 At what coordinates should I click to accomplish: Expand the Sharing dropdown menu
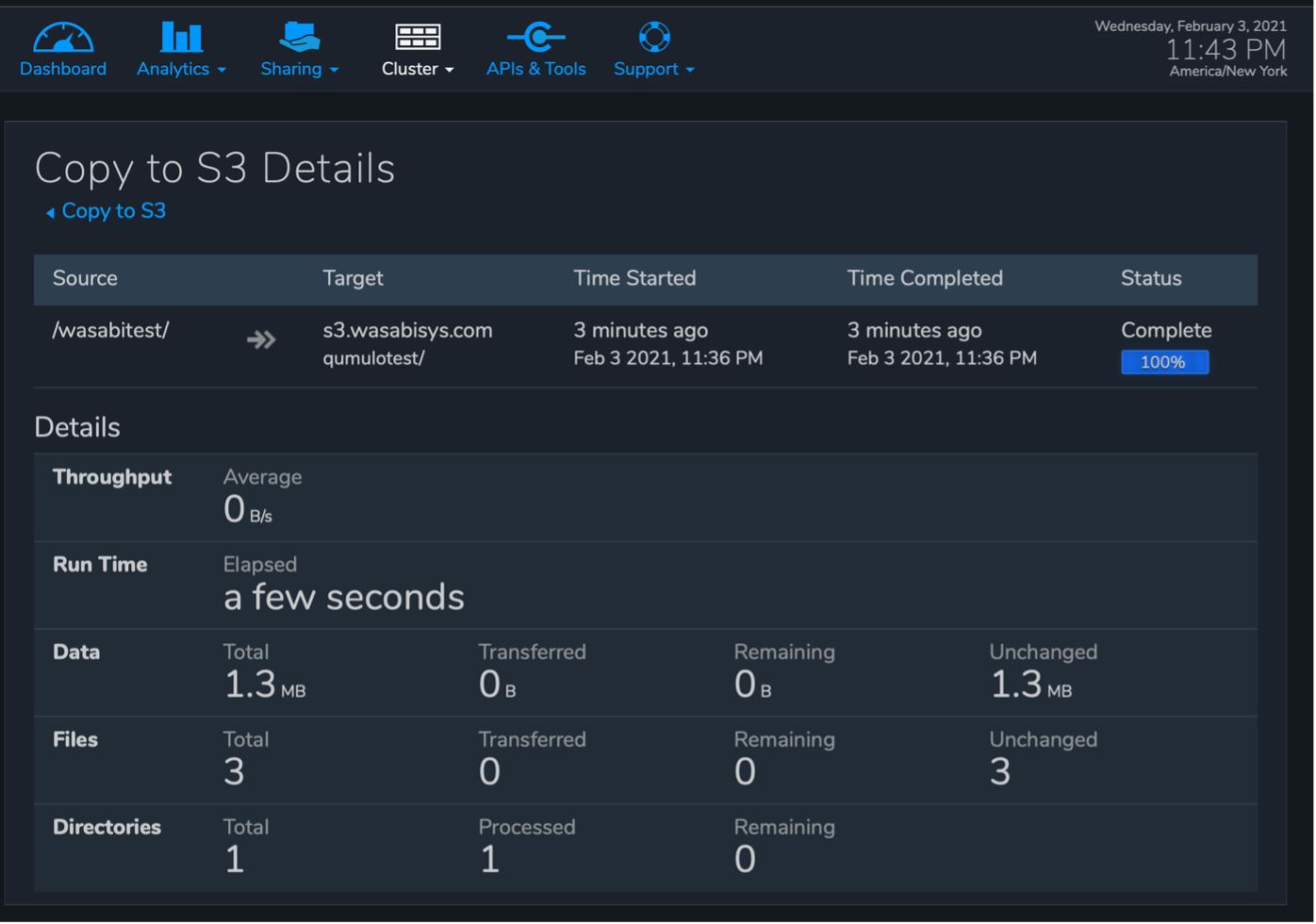click(x=300, y=69)
